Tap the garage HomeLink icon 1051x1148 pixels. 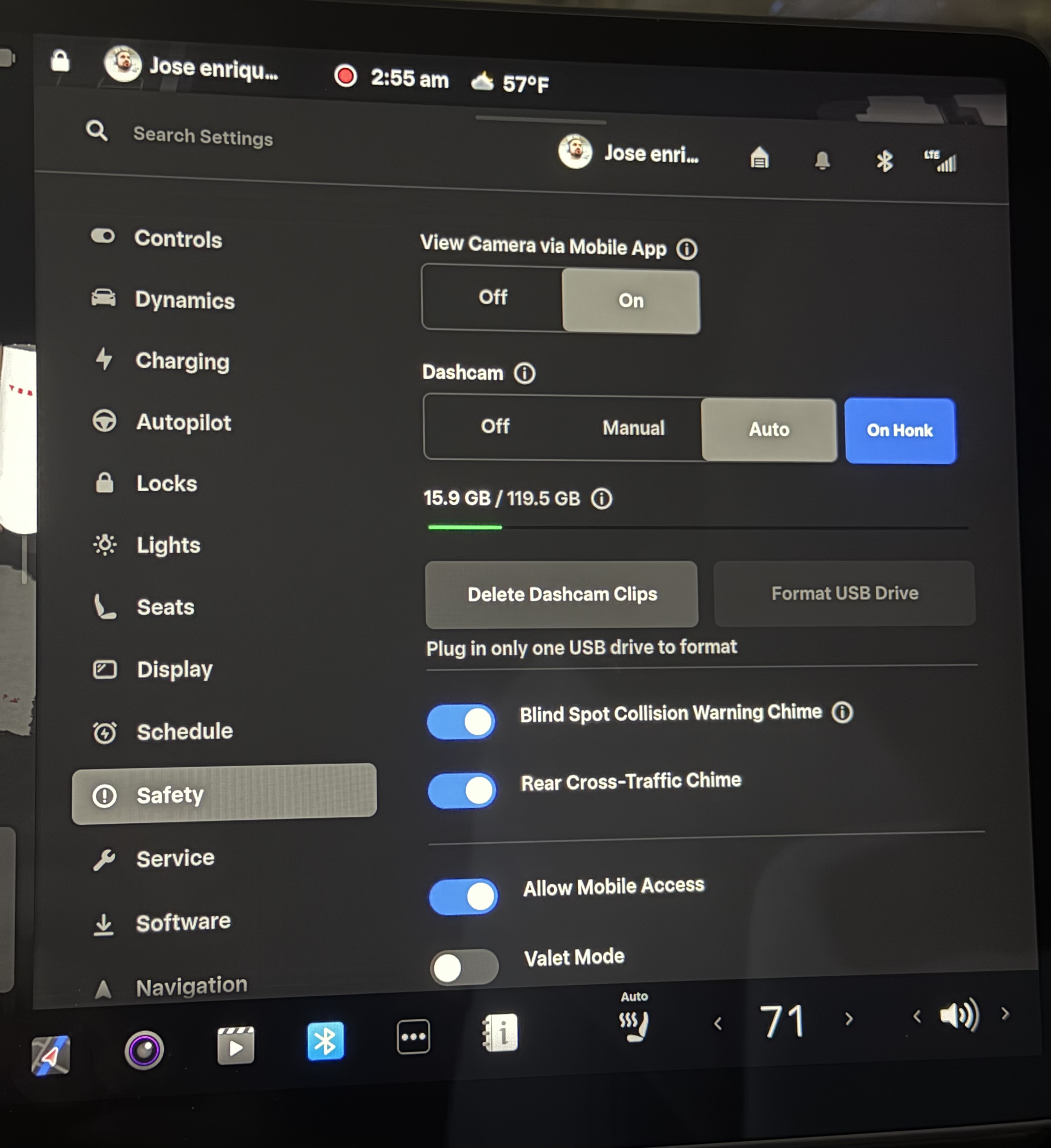[x=759, y=157]
